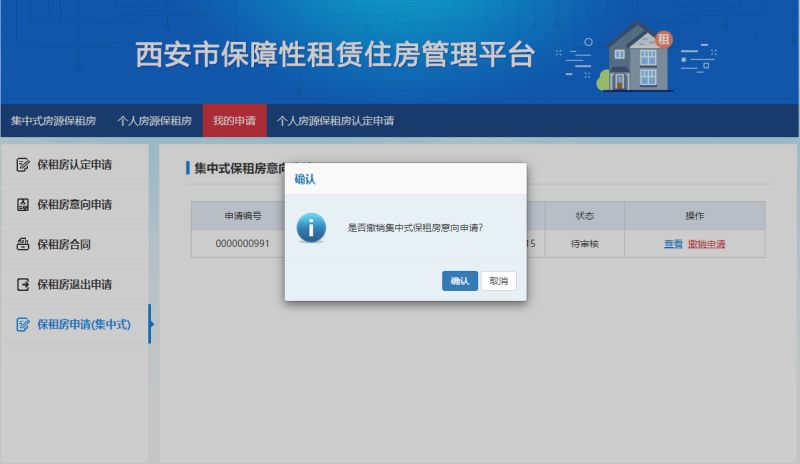Click the 状态 column header
Viewport: 800px width, 464px height.
[584, 216]
